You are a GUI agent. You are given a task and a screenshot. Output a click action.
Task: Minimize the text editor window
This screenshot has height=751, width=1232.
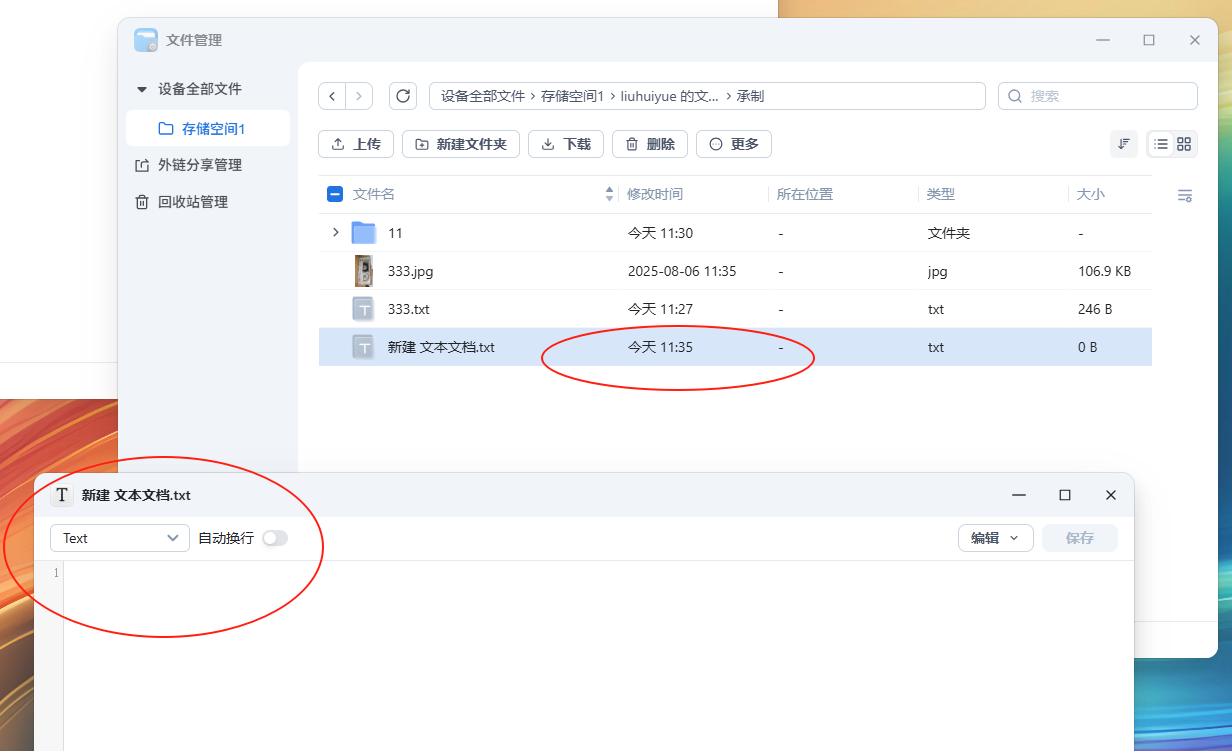click(1019, 495)
